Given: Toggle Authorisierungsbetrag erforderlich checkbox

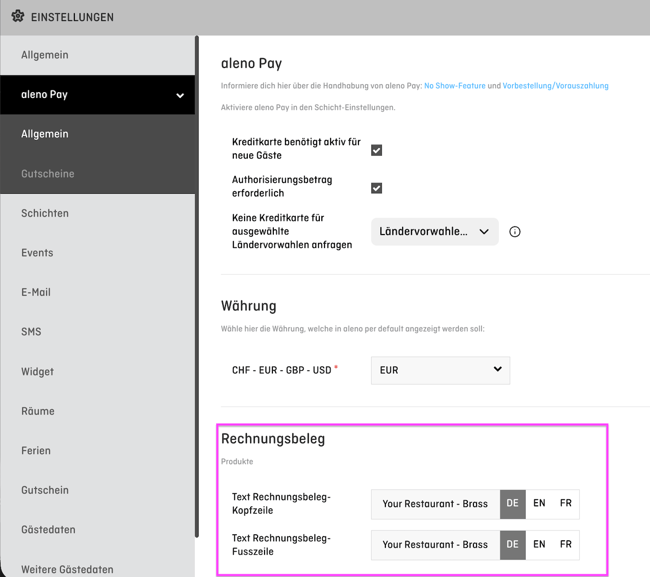Looking at the screenshot, I should click(x=376, y=188).
